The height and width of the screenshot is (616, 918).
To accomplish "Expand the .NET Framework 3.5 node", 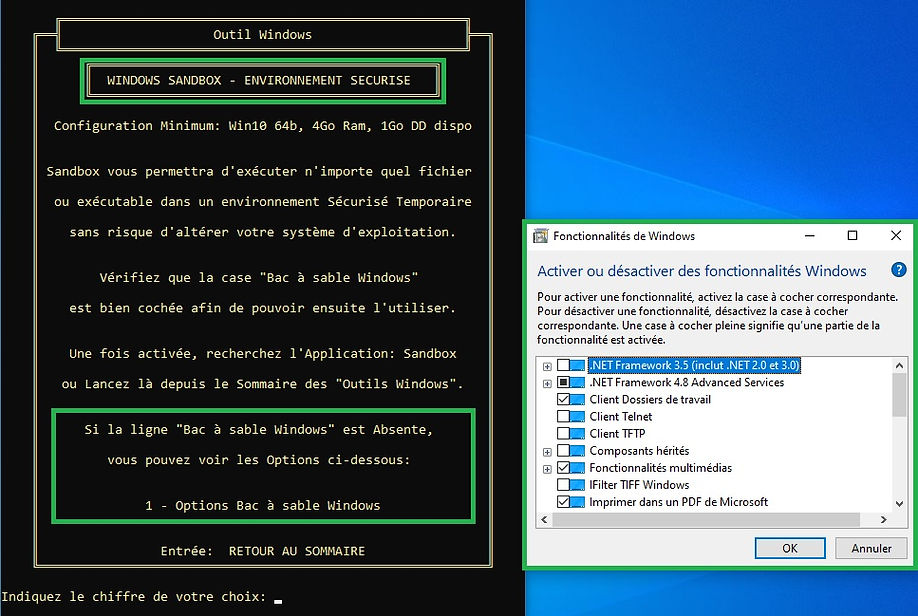I will coord(547,367).
